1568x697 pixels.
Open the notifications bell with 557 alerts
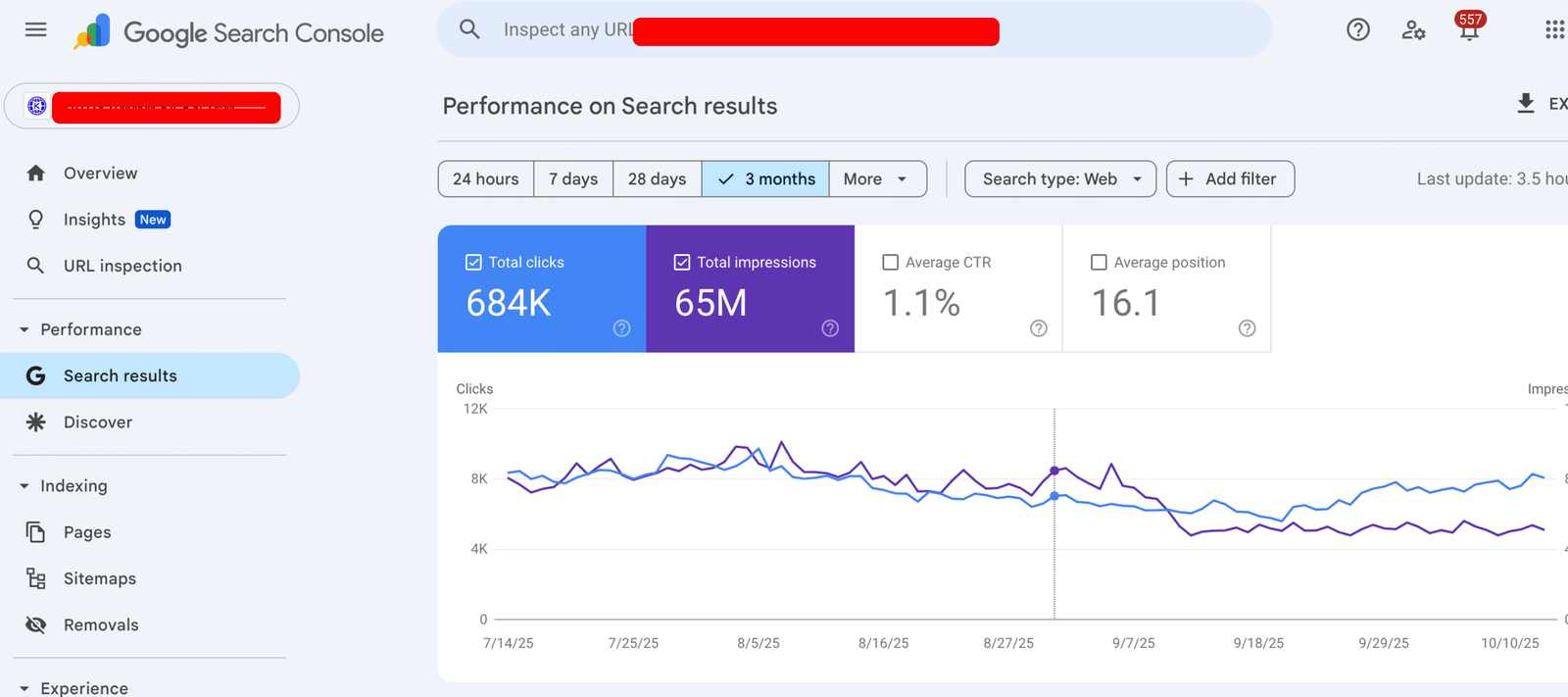point(1468,29)
